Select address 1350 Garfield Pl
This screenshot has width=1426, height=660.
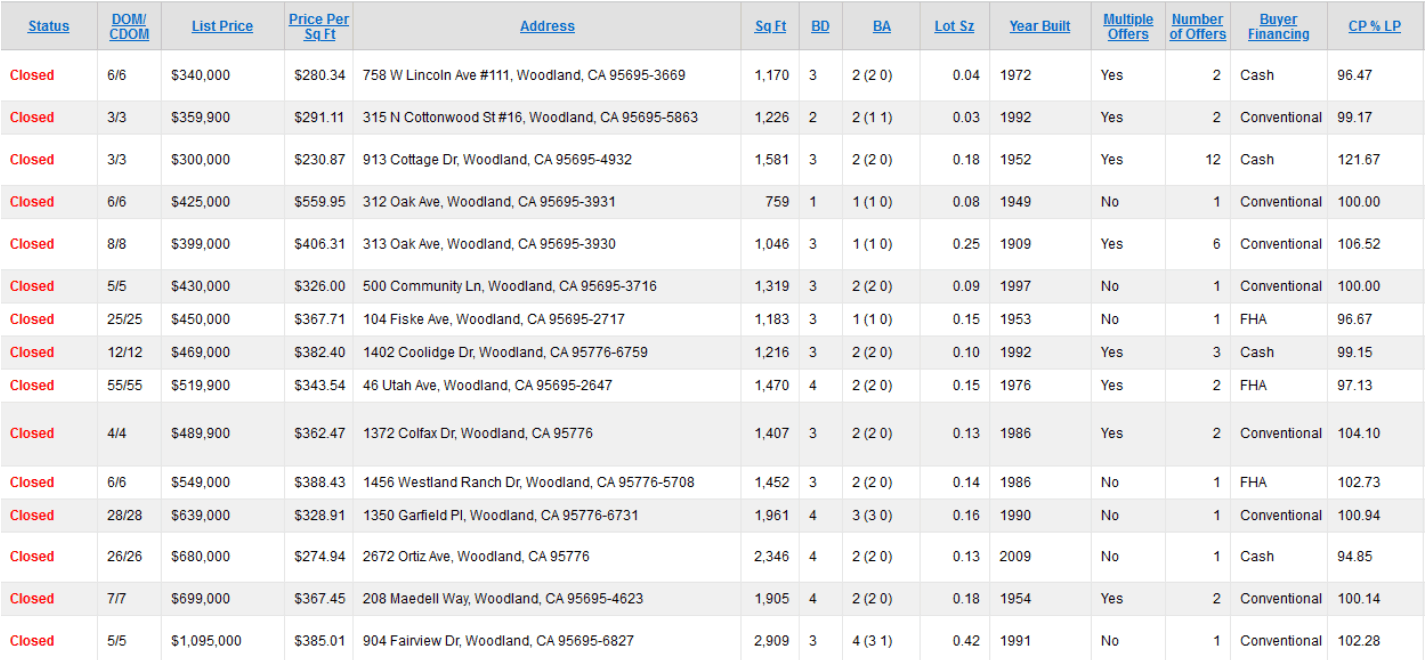[x=500, y=515]
